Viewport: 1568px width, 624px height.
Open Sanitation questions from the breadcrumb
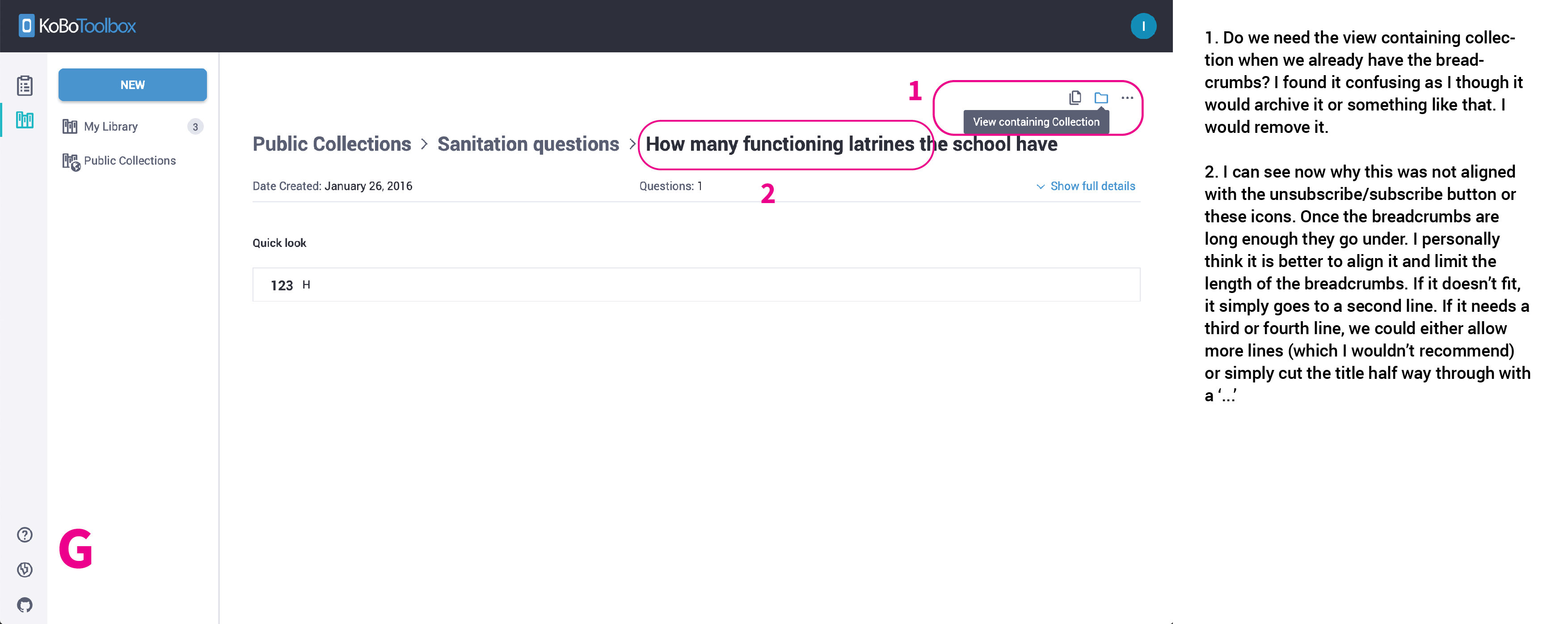(x=528, y=144)
